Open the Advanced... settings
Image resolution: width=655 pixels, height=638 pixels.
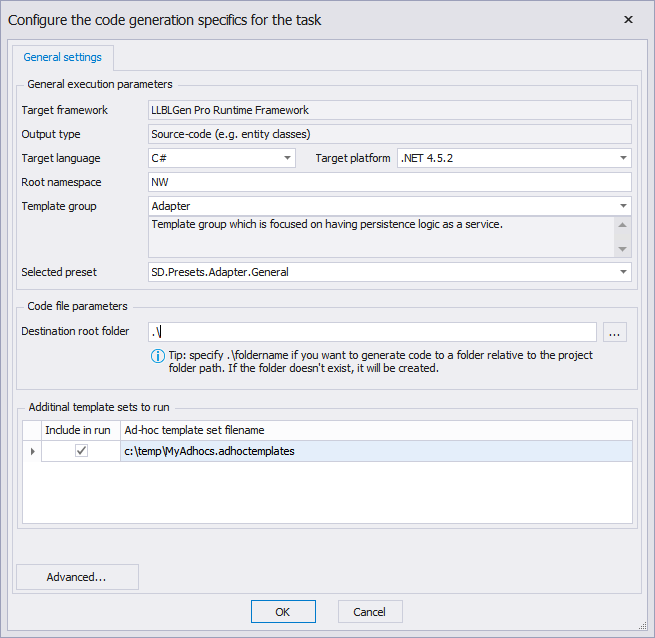coord(77,577)
